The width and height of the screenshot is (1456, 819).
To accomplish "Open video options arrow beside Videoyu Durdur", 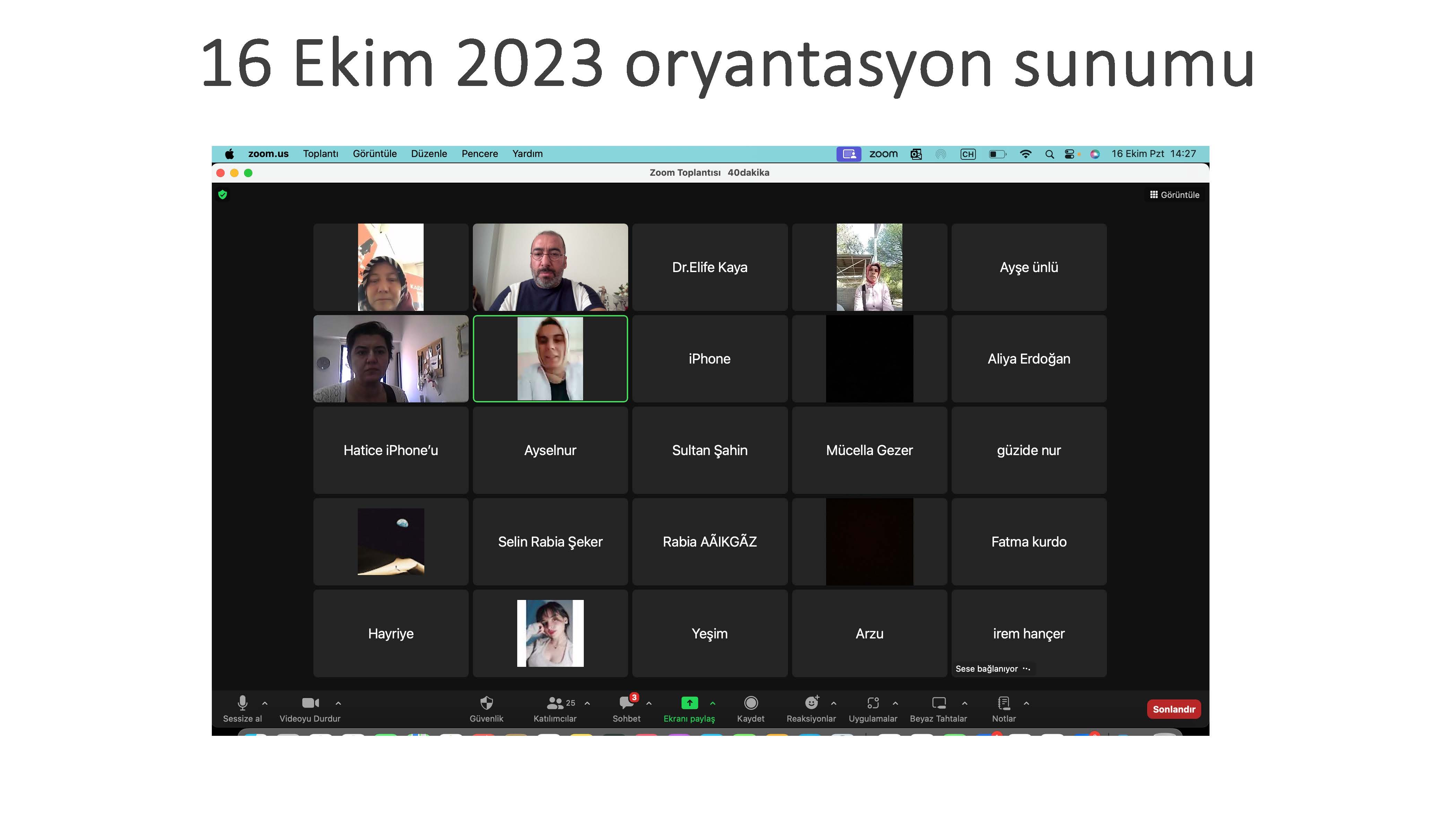I will [x=338, y=703].
